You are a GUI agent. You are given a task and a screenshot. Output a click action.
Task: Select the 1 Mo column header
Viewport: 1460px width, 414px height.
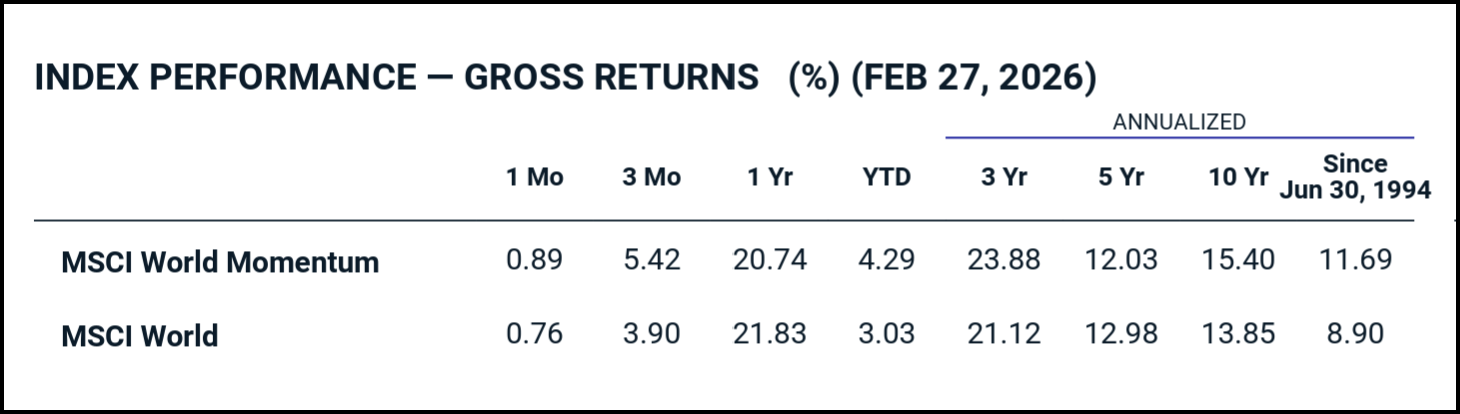coord(534,177)
